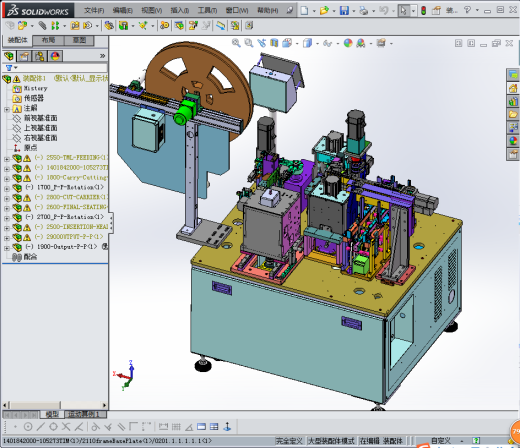Screen dimensions: 520x448
Task: Click the Rebuild traffic light icon
Action: 423,10
